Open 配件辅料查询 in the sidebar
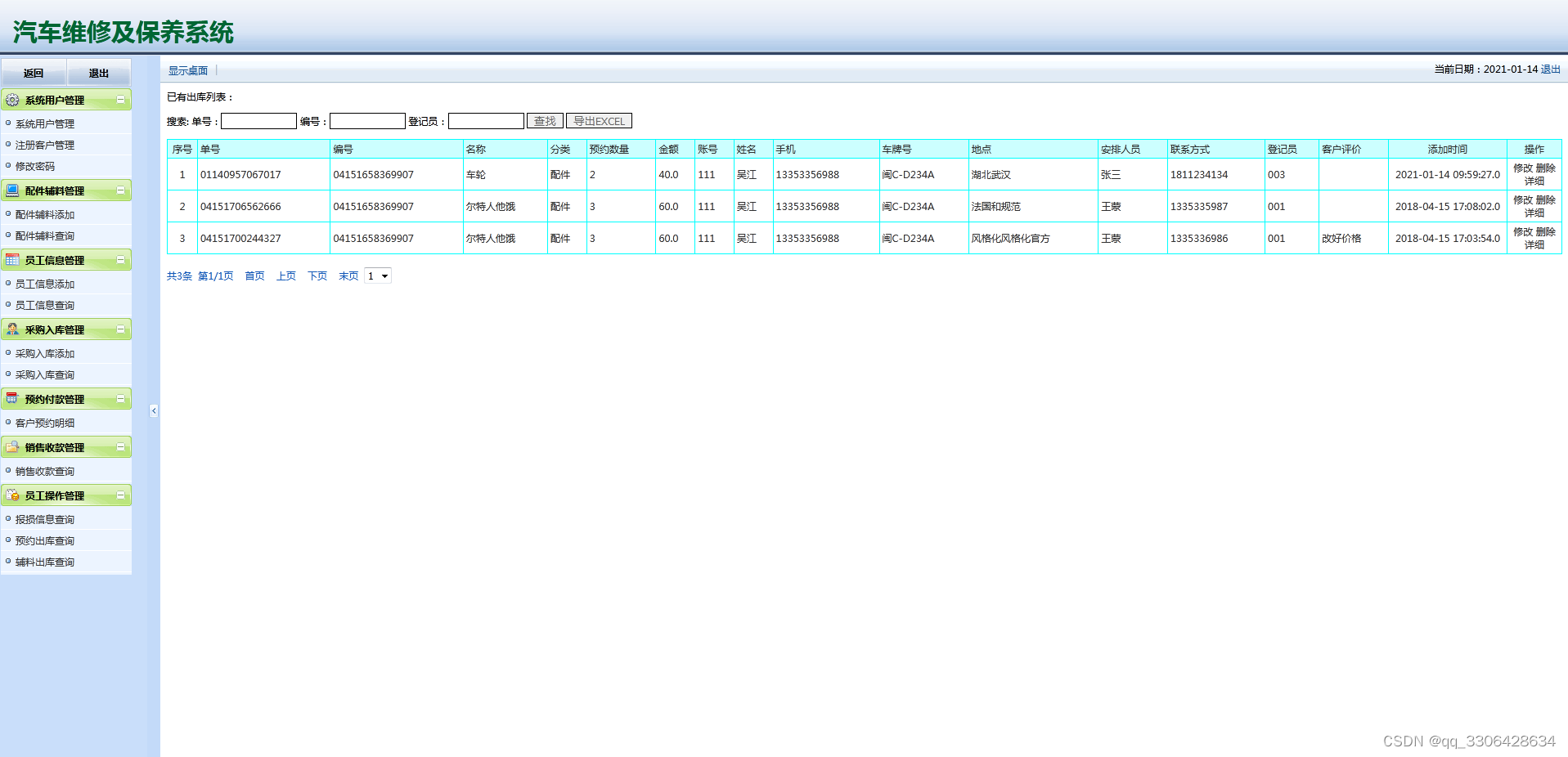Screen dimensions: 1568x757 click(x=45, y=236)
